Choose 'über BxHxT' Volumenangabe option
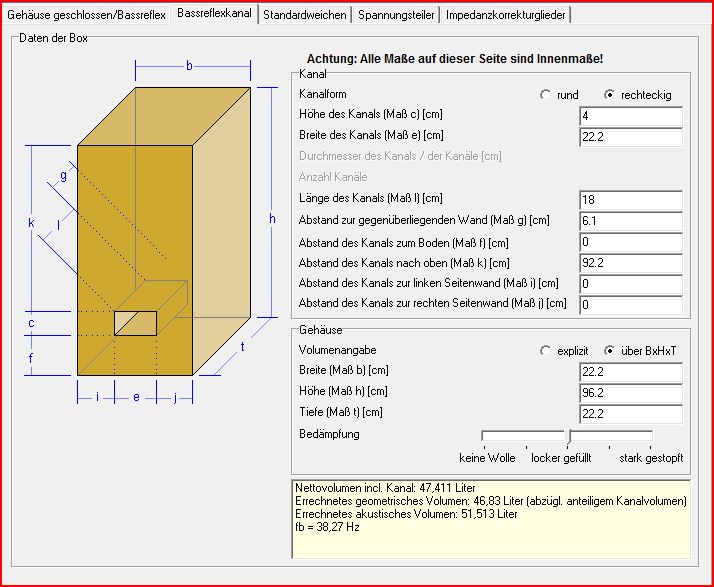The width and height of the screenshot is (714, 587). coord(609,351)
